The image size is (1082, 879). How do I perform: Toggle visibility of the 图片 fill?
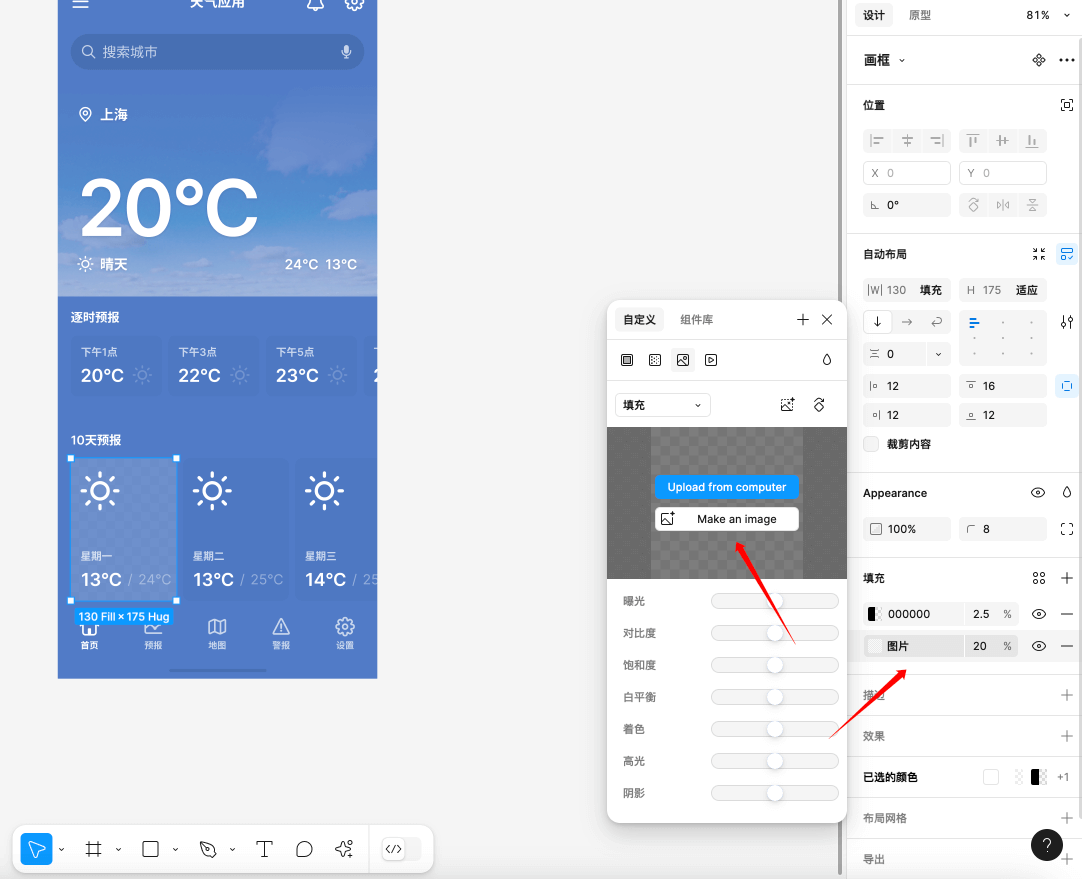point(1039,646)
